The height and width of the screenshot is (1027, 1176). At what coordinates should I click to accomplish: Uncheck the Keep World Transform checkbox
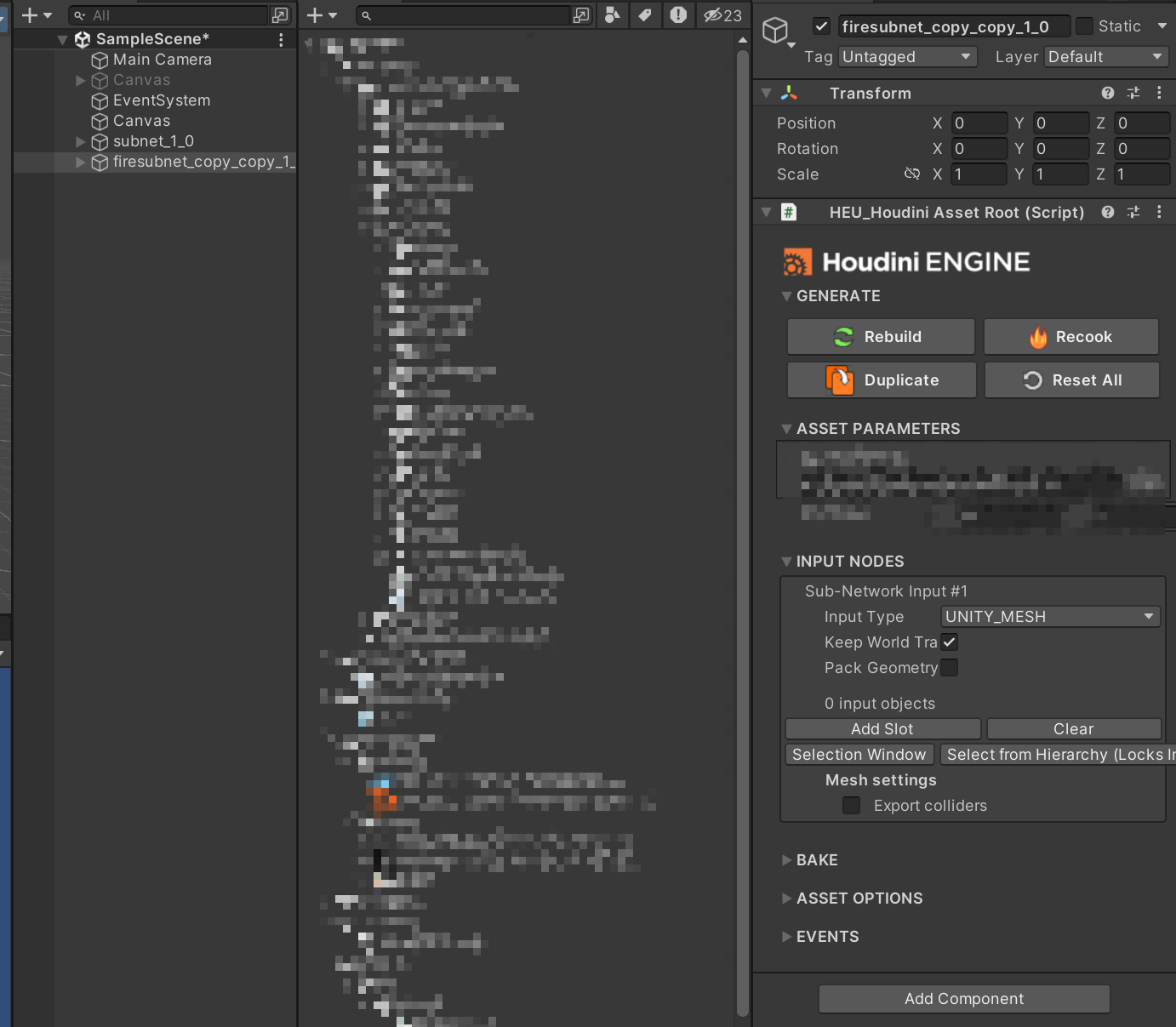point(949,642)
